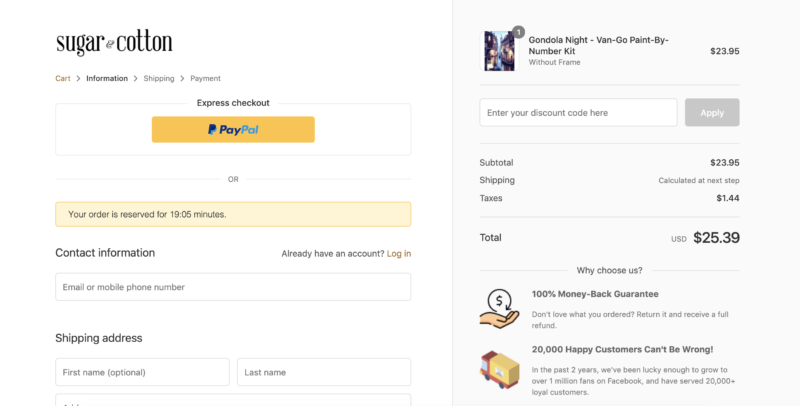Focus the discount code input field

point(578,113)
